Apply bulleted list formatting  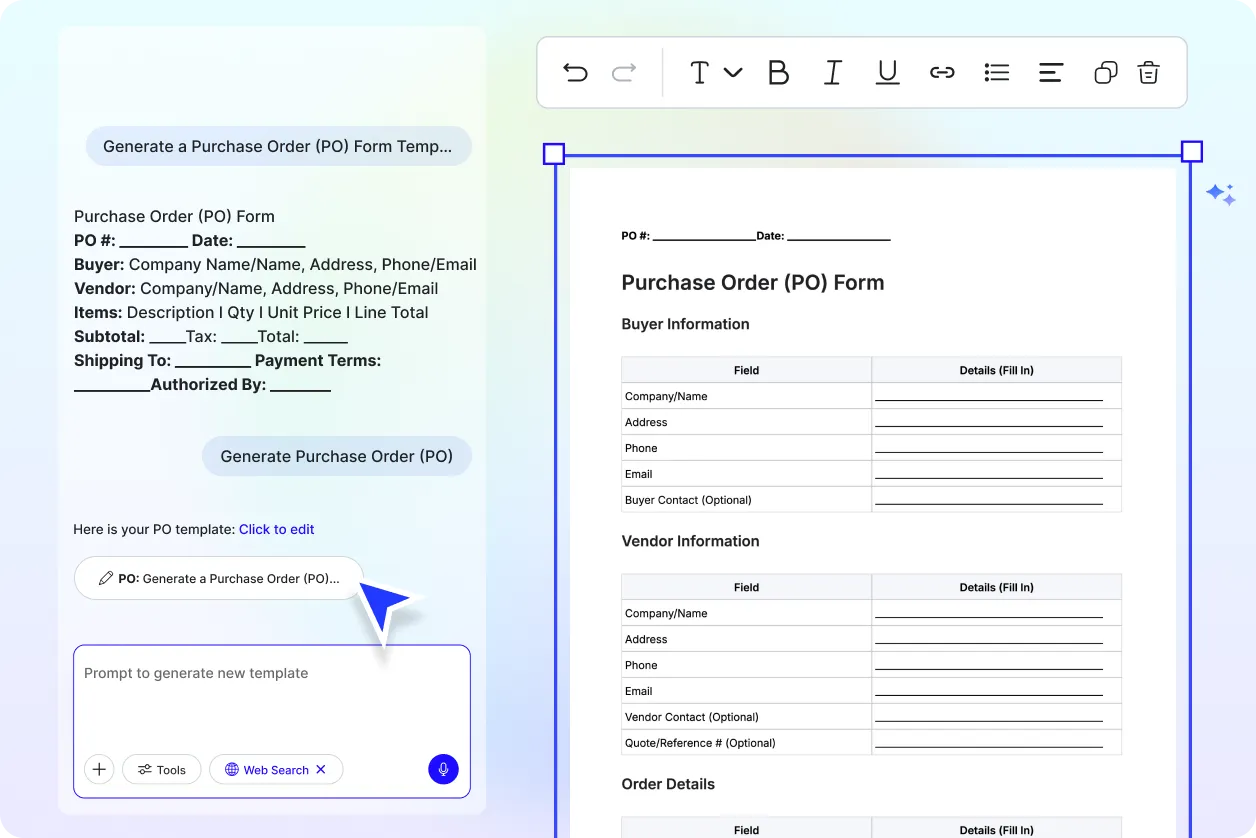point(997,72)
